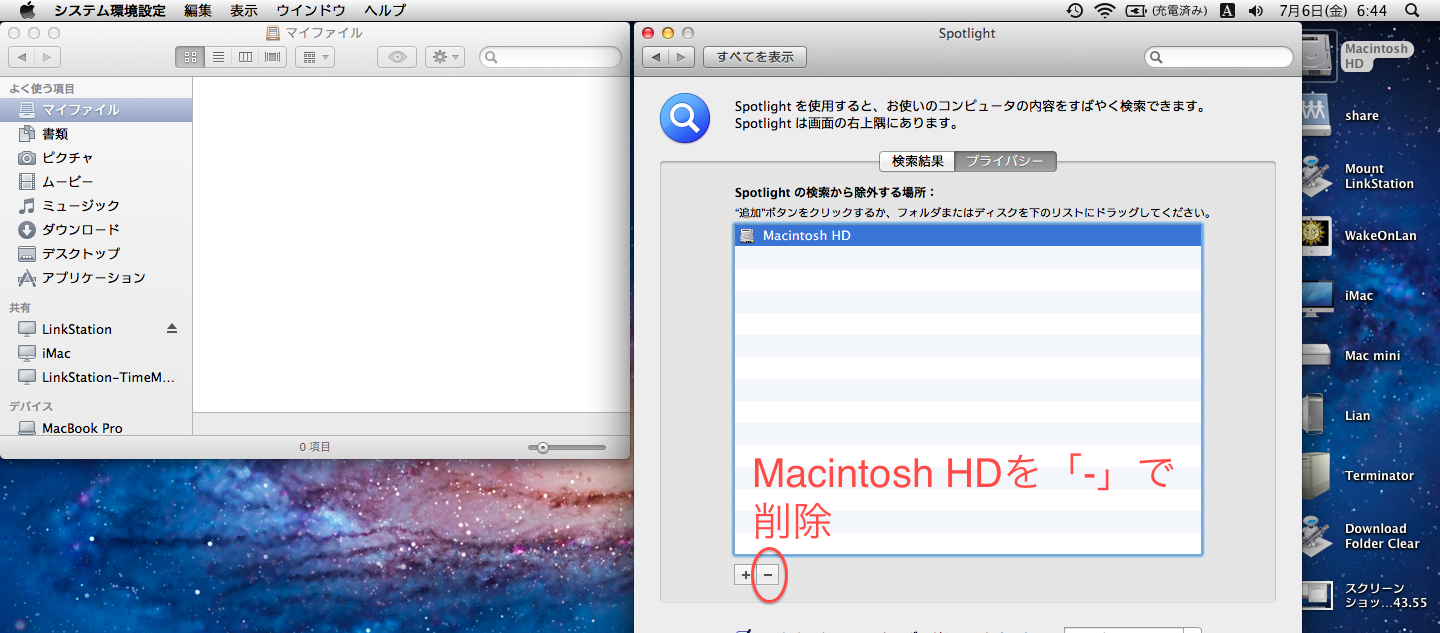Go back in the Spotlight preferences window

655,57
